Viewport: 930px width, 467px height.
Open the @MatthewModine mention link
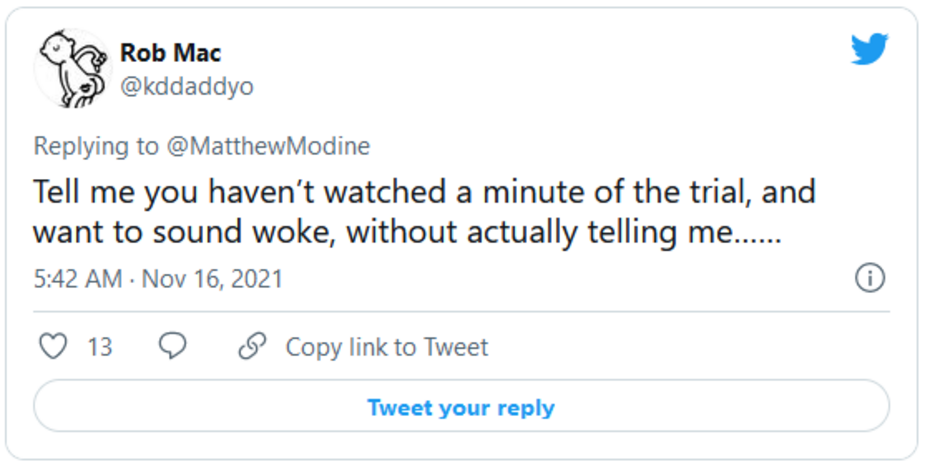pyautogui.click(x=268, y=146)
